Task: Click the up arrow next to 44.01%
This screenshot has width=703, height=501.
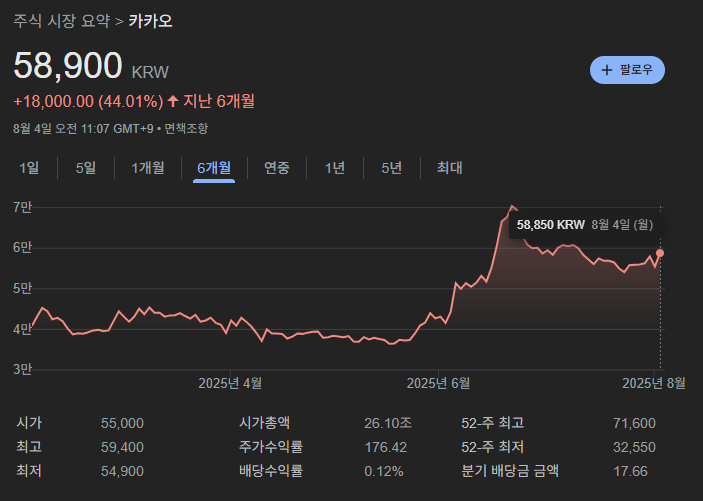Action: 173,101
